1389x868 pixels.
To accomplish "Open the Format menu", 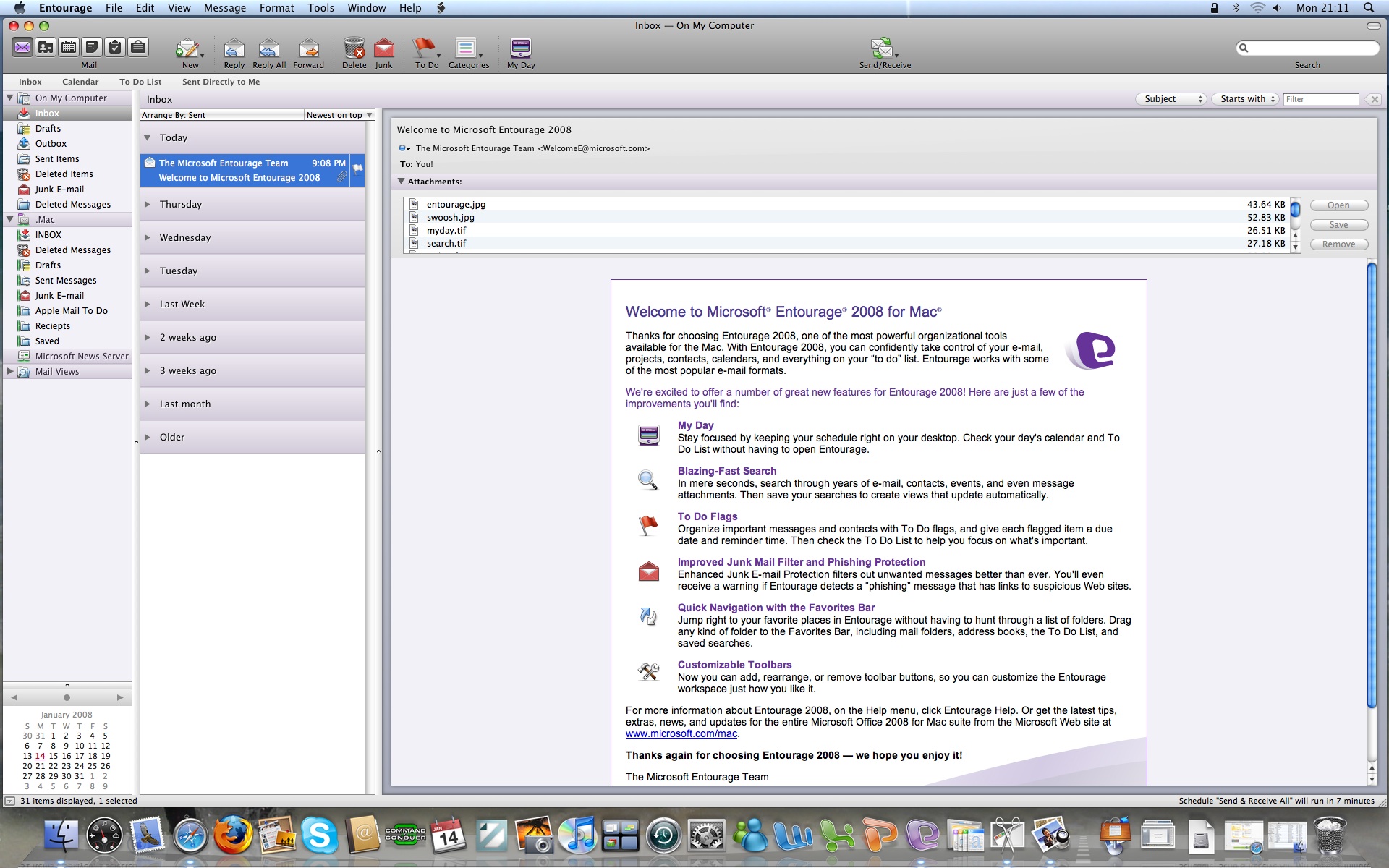I will click(x=276, y=8).
